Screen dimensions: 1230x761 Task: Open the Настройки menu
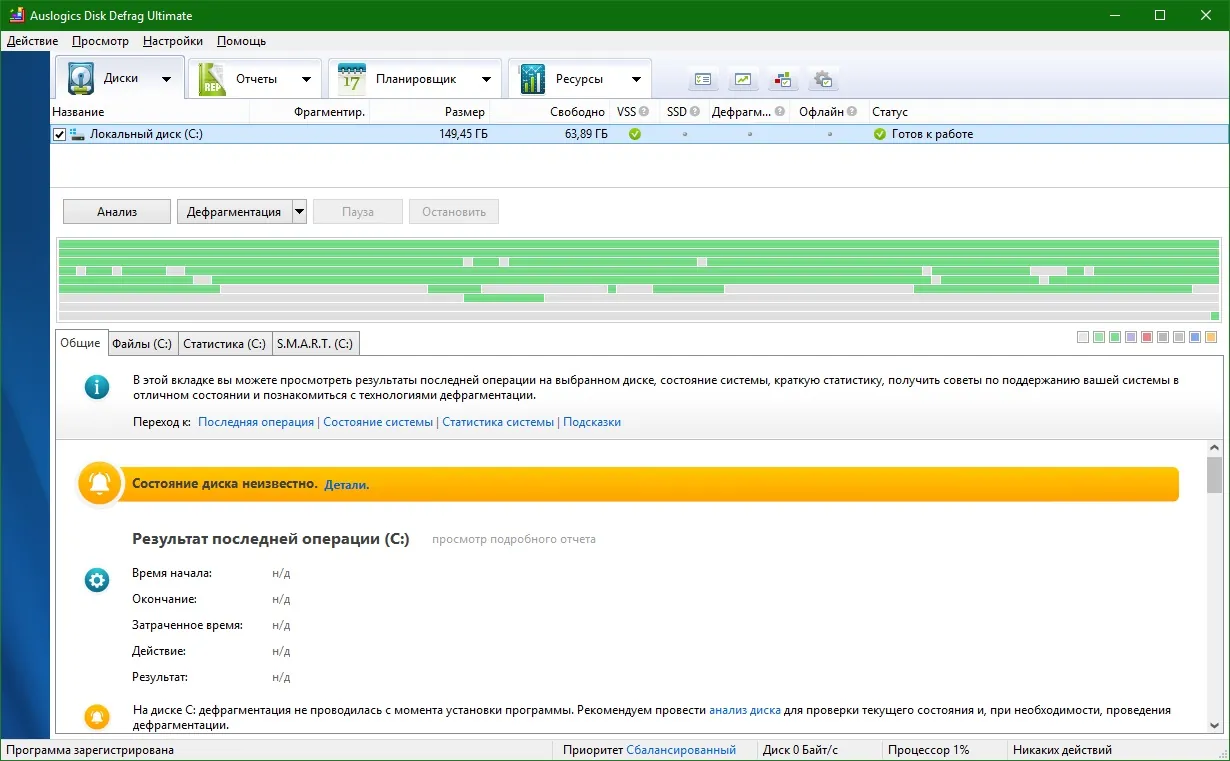(x=173, y=41)
